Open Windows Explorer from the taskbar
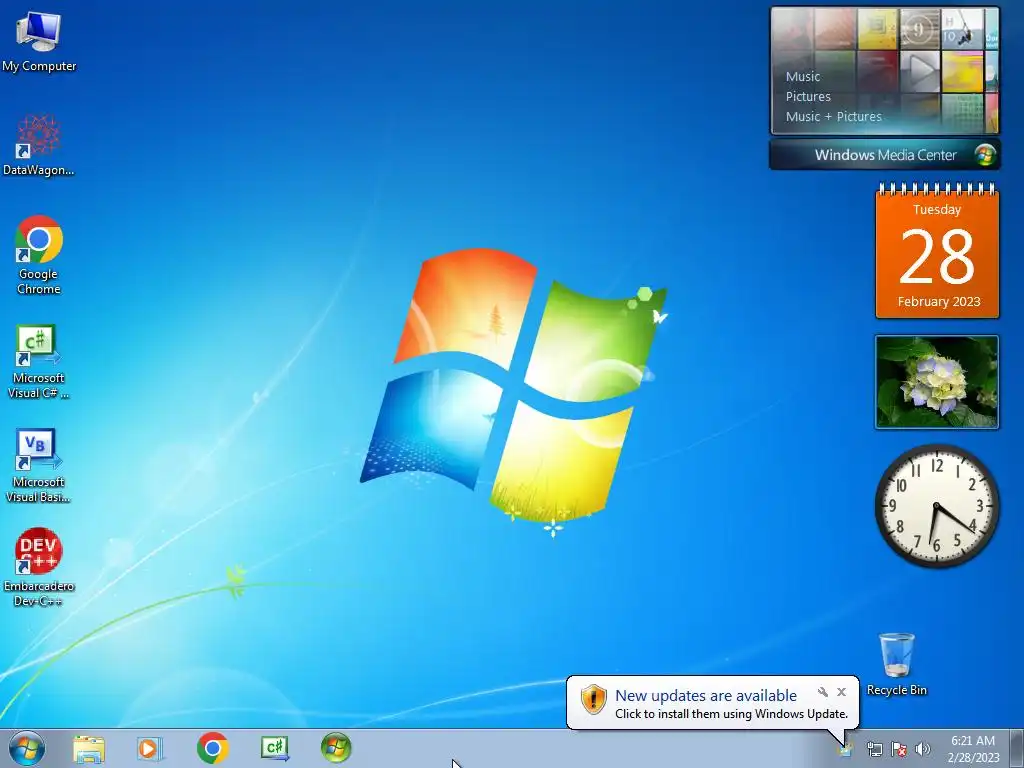This screenshot has width=1024, height=768. point(89,748)
